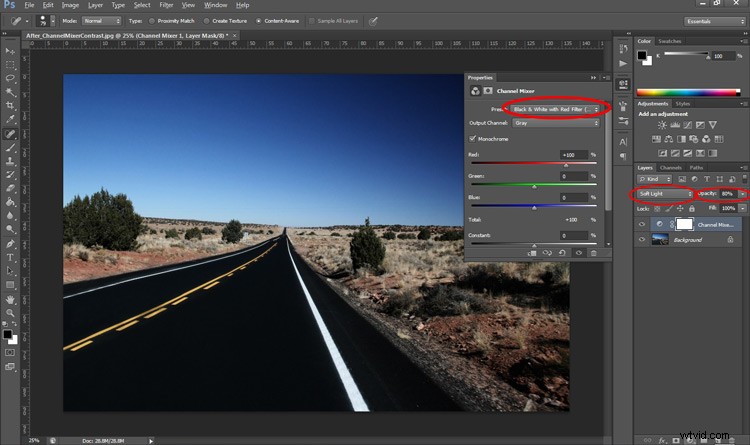Image resolution: width=750 pixels, height=445 pixels.
Task: Select the Rectangular Marquee tool
Action: click(x=10, y=65)
